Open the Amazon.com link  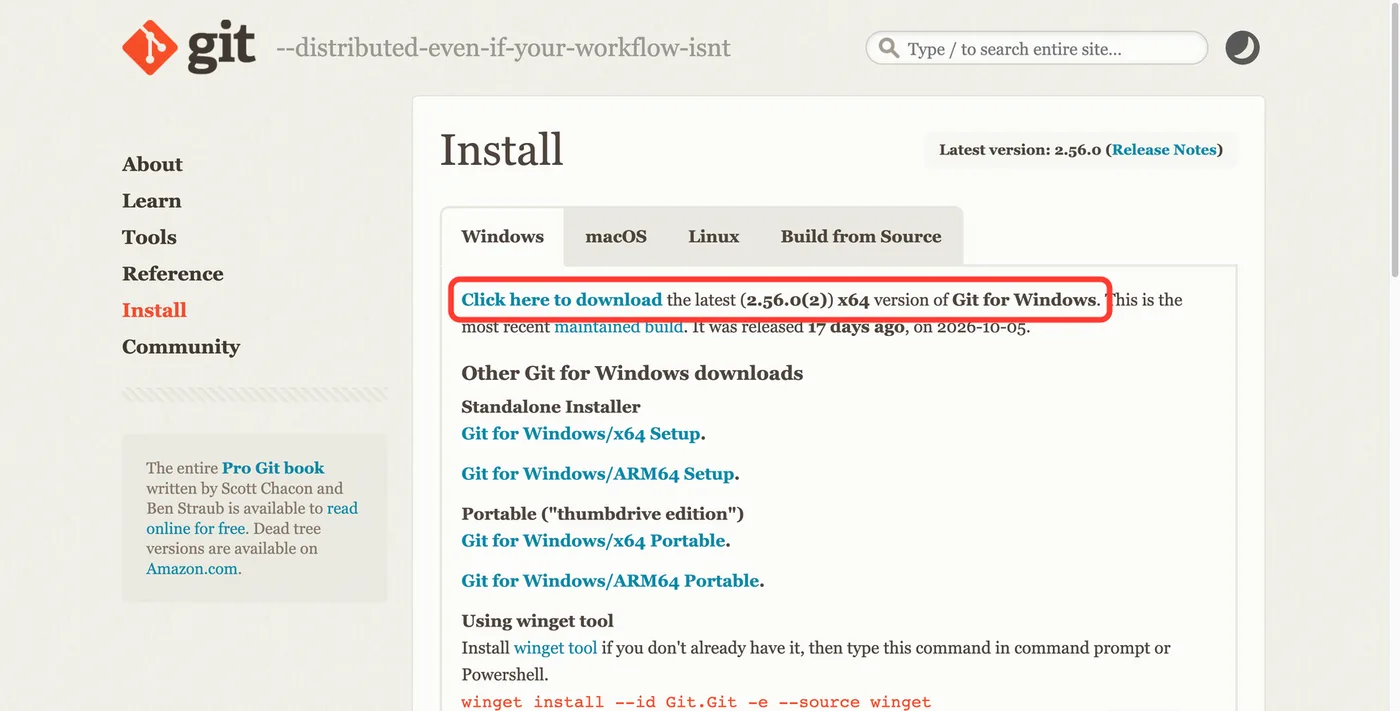[x=192, y=569]
